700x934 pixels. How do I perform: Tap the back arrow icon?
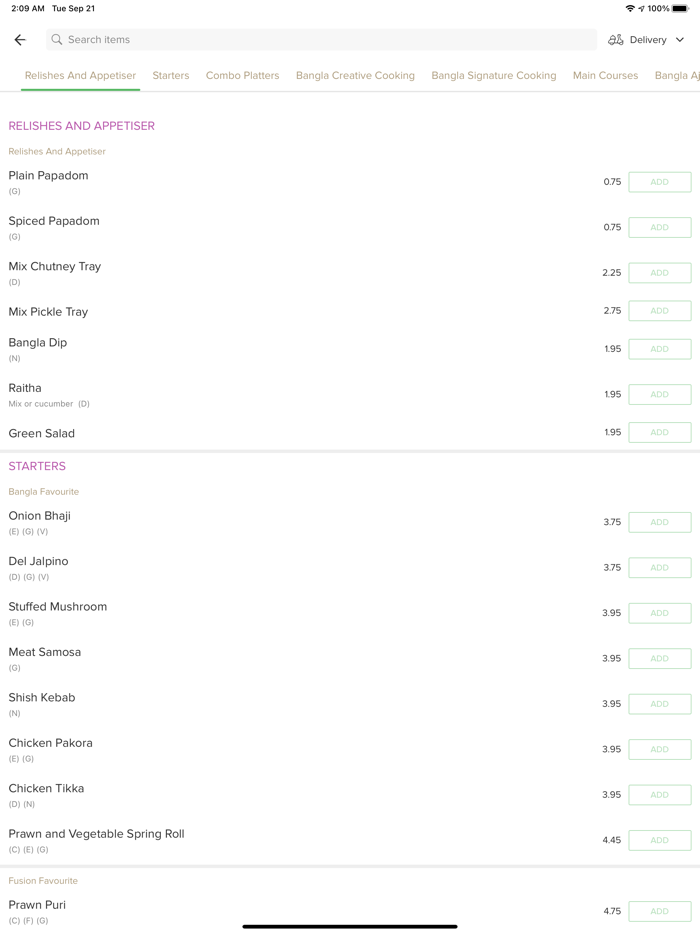(20, 40)
